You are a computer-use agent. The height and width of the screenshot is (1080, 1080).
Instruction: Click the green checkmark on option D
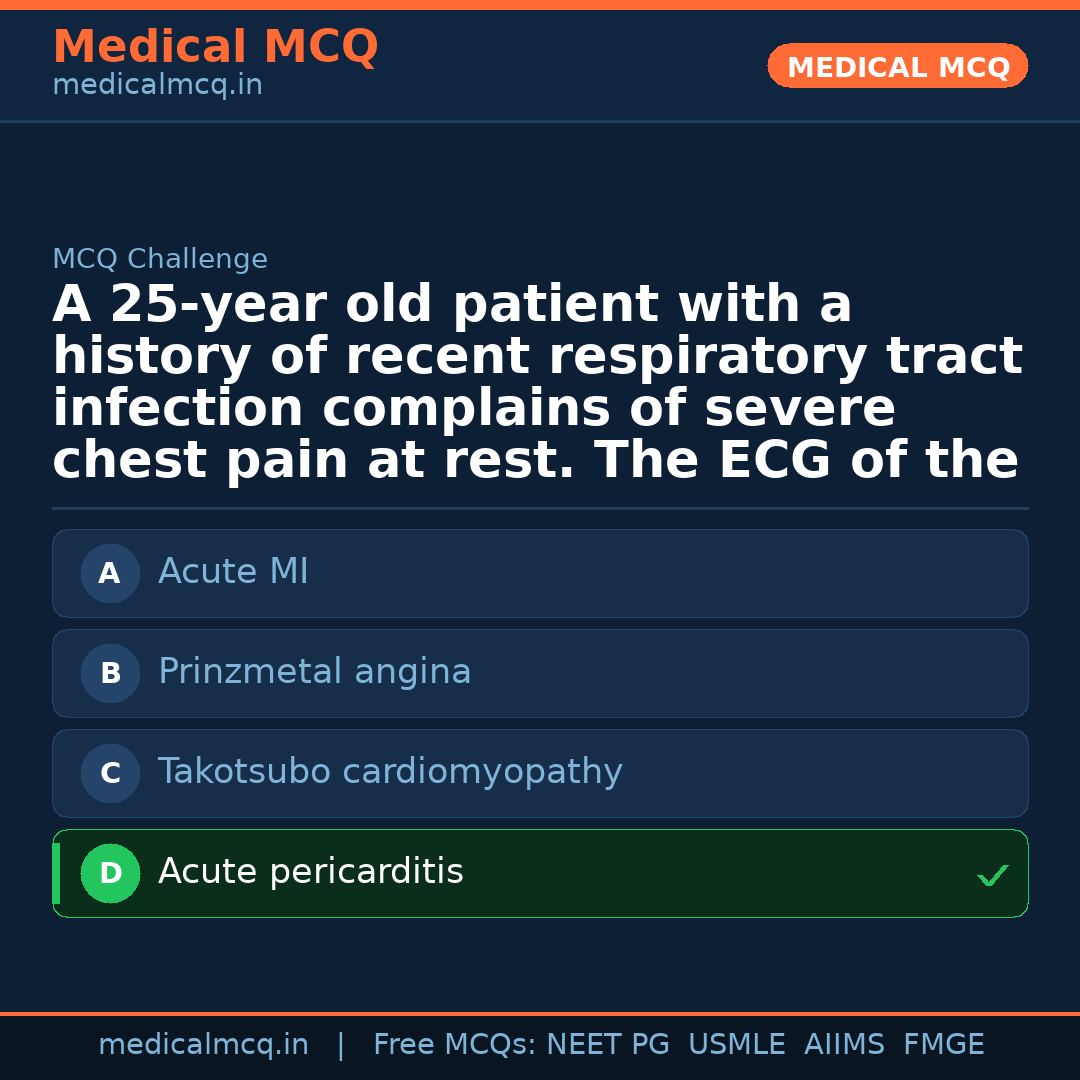[993, 876]
